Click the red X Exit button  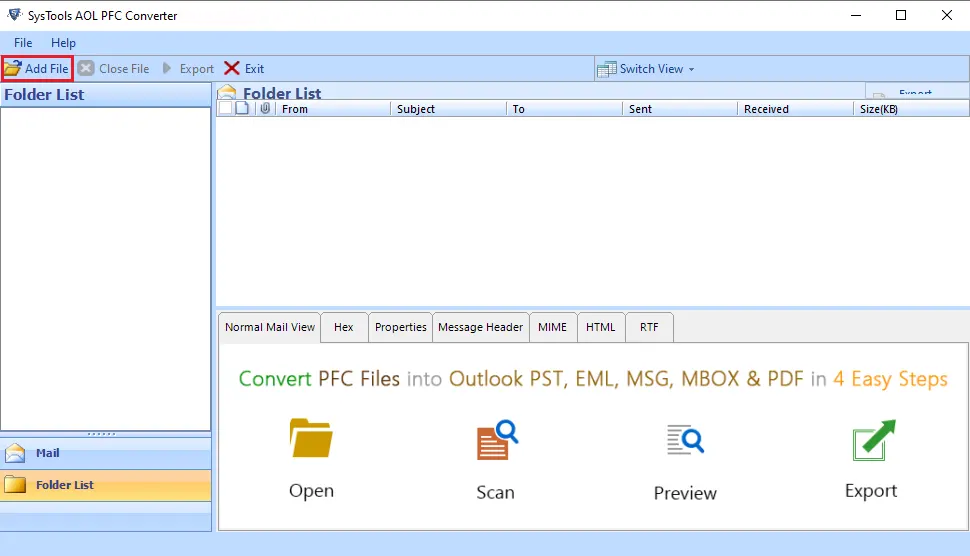click(x=244, y=69)
